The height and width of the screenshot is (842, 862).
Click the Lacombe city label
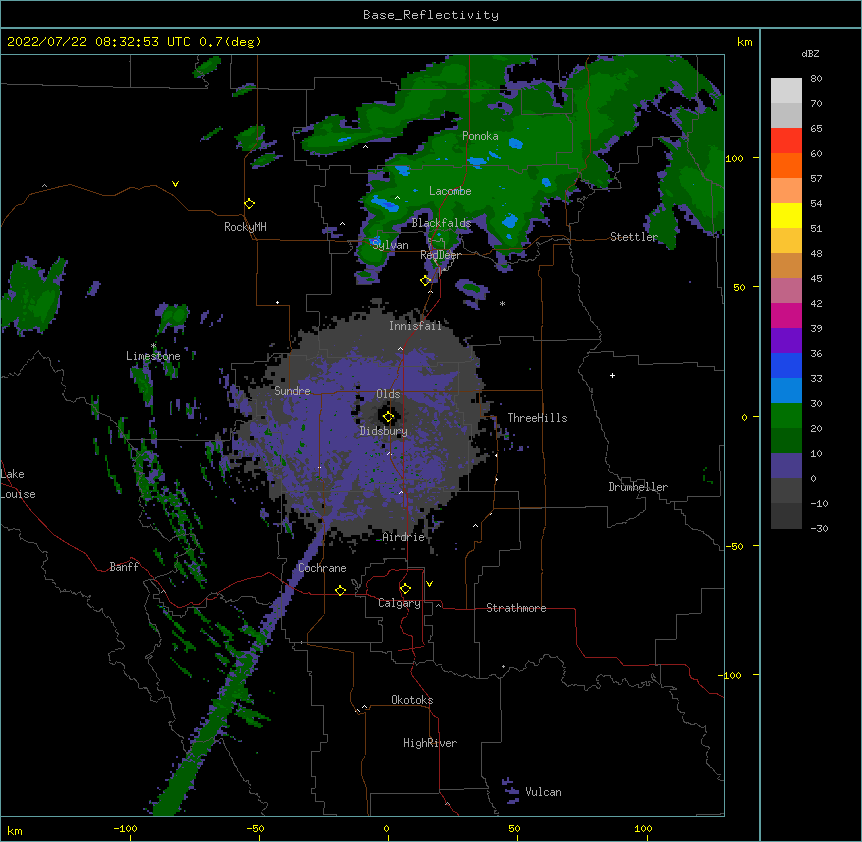450,191
